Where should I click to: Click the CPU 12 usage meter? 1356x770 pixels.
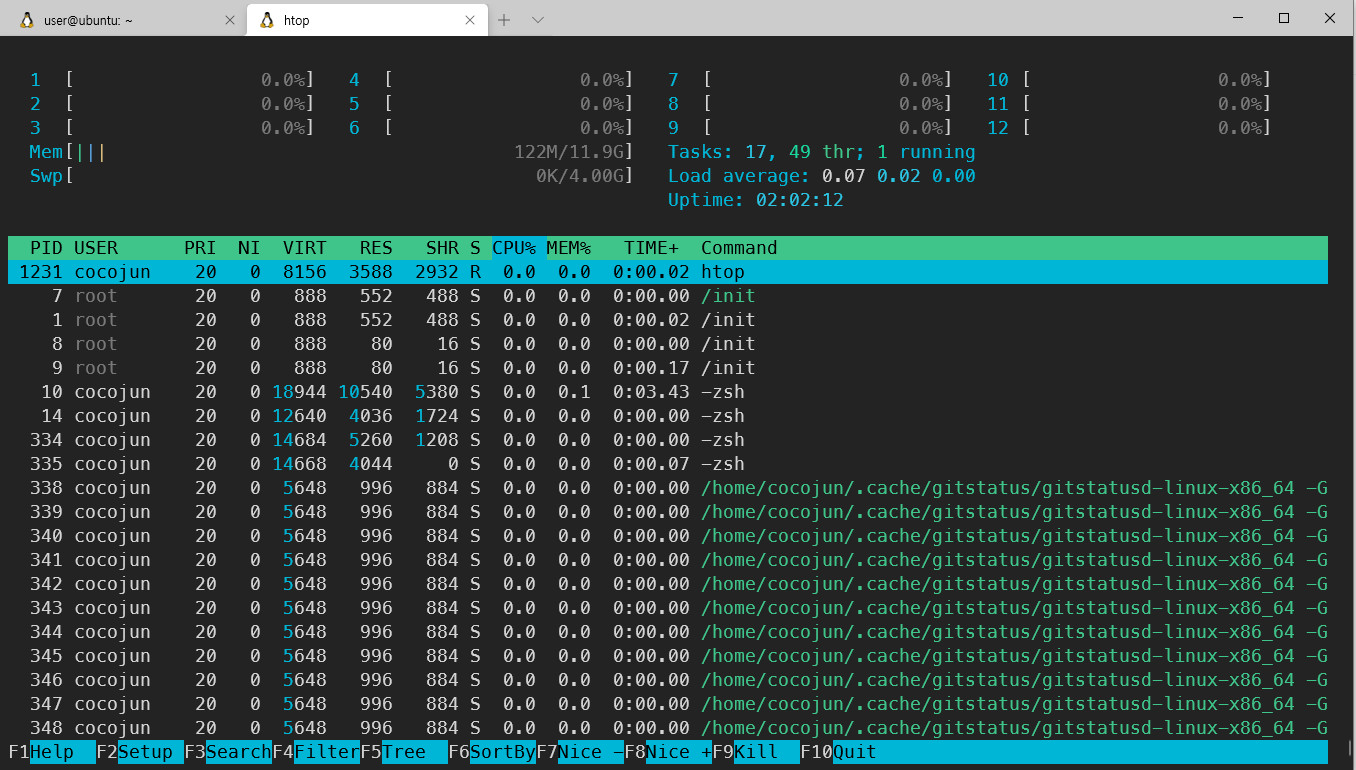pyautogui.click(x=1130, y=128)
